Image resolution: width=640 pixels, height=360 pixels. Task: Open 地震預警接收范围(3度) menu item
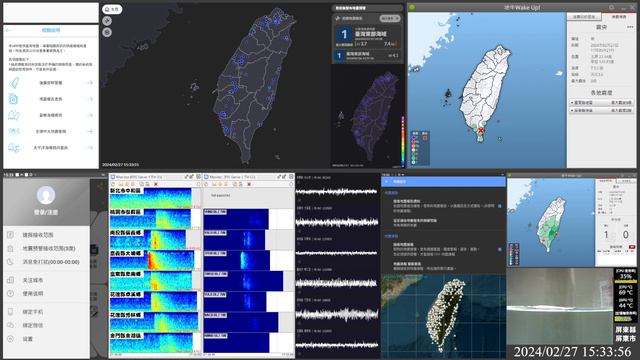click(46, 248)
